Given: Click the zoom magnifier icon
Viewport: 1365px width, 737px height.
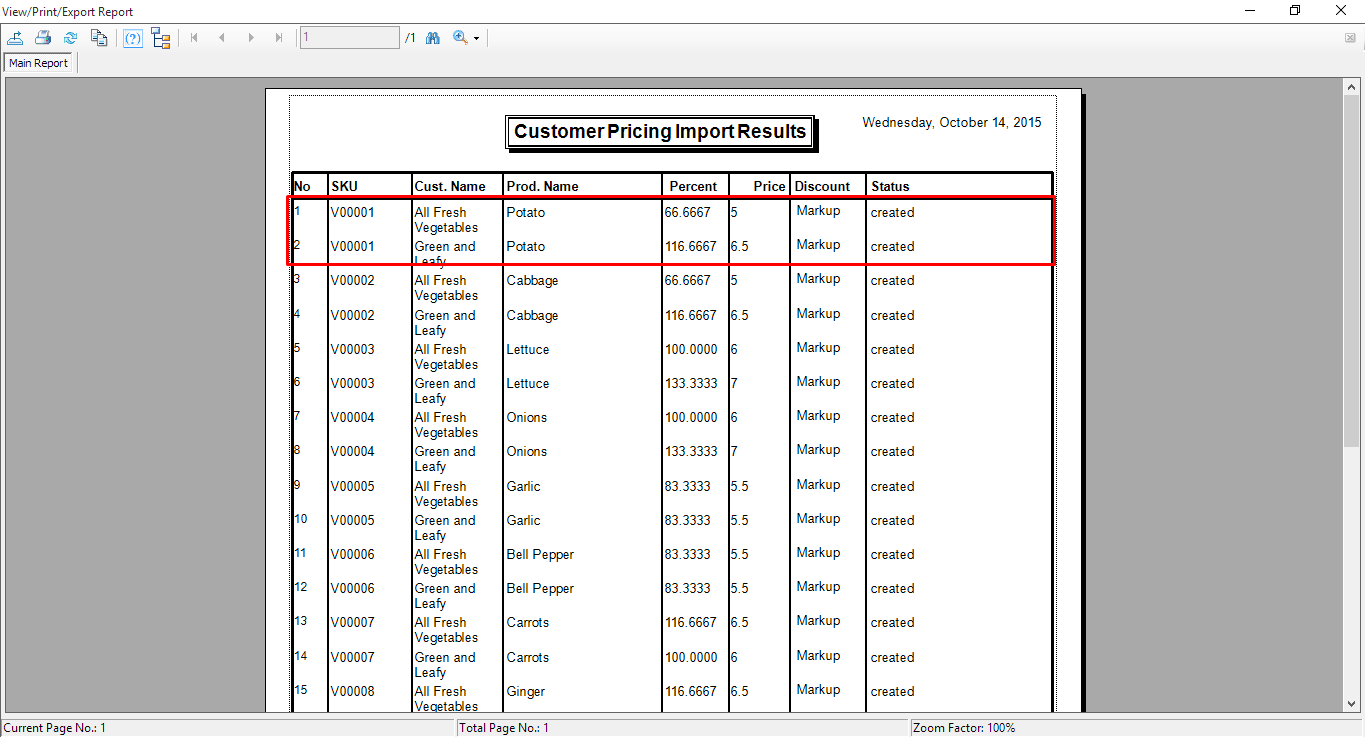Looking at the screenshot, I should (460, 38).
